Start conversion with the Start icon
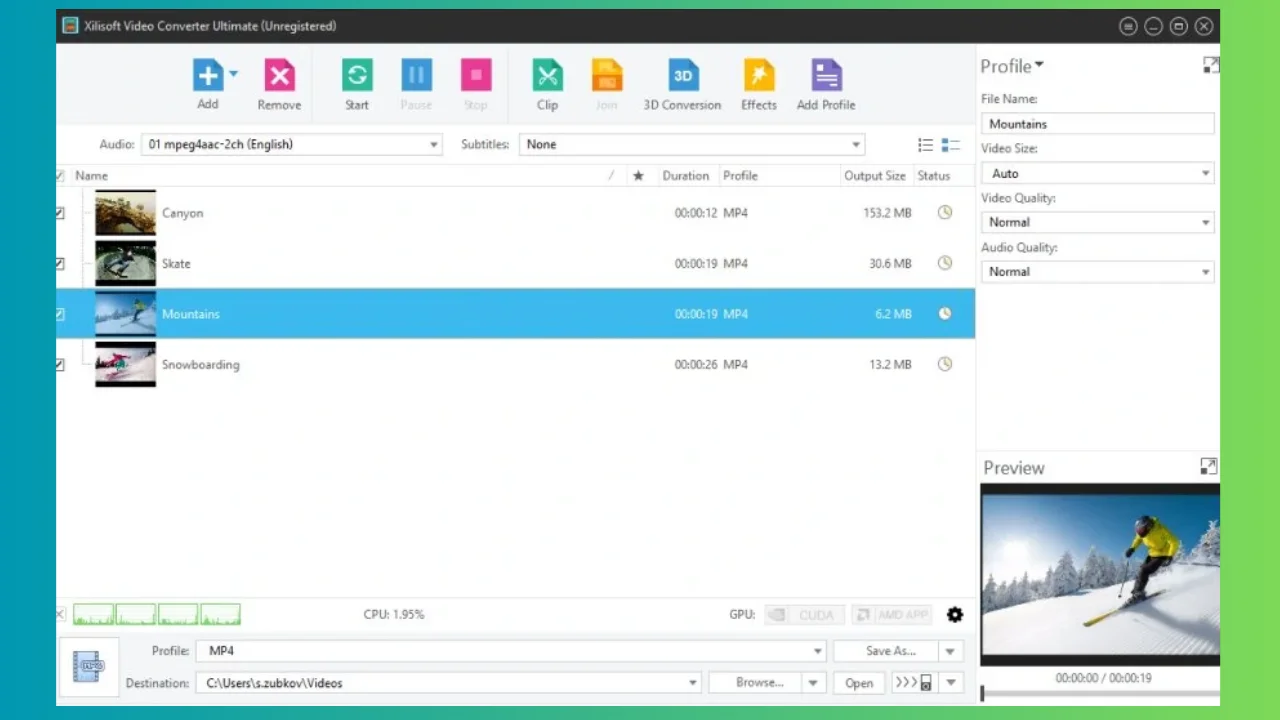Image resolution: width=1280 pixels, height=720 pixels. [x=357, y=75]
